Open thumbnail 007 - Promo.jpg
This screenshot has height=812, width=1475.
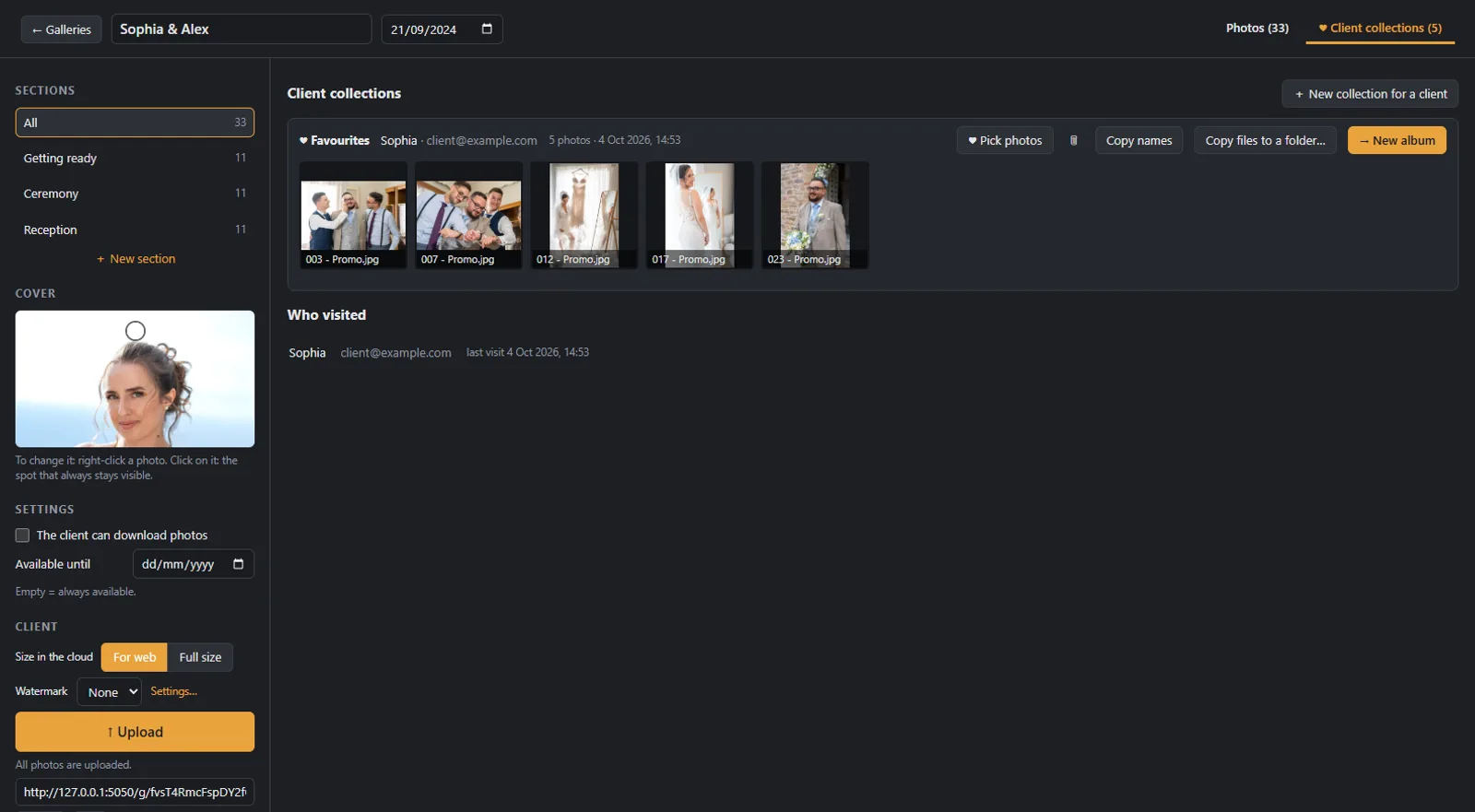pyautogui.click(x=468, y=216)
